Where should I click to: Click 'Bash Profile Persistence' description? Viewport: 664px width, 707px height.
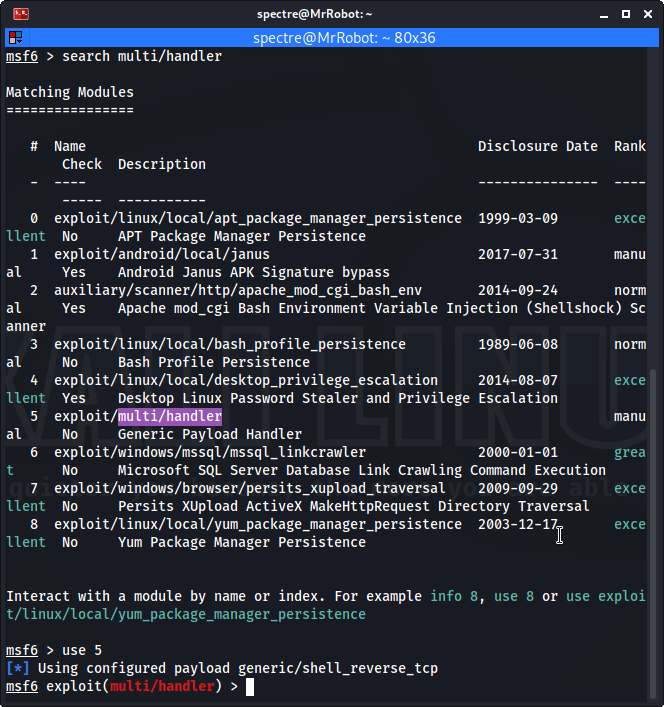[214, 363]
